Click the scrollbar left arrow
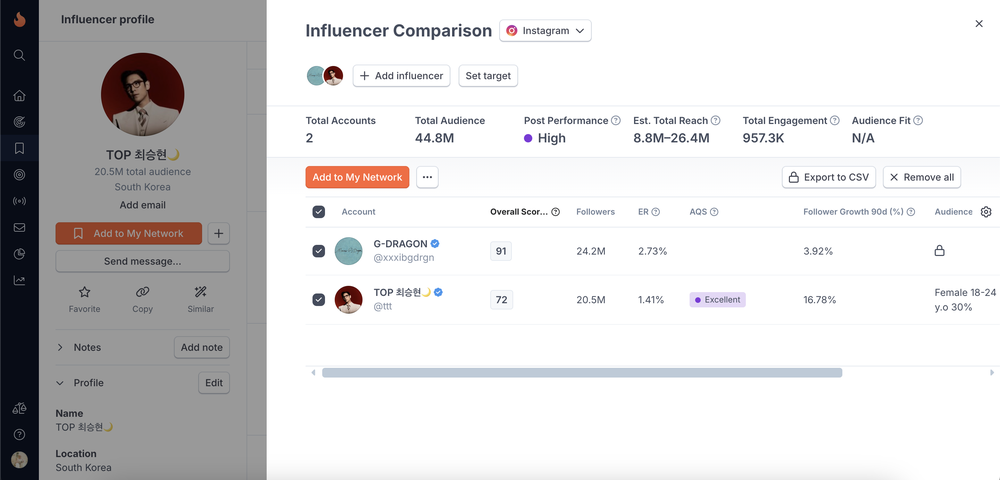 pyautogui.click(x=312, y=372)
